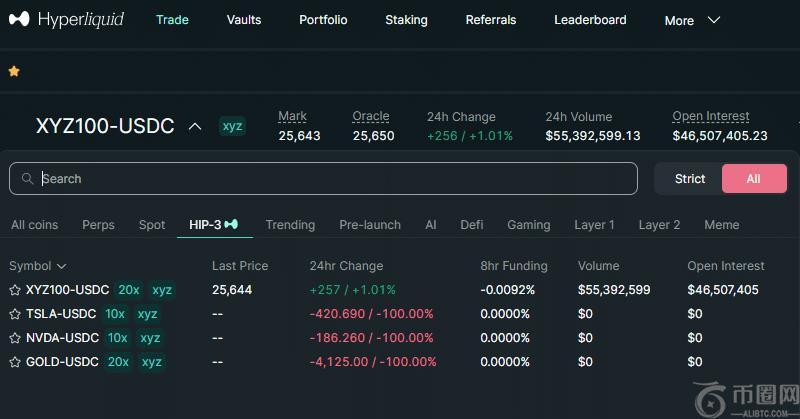Click the magnifier icon in search bar
The width and height of the screenshot is (800, 419).
point(26,179)
